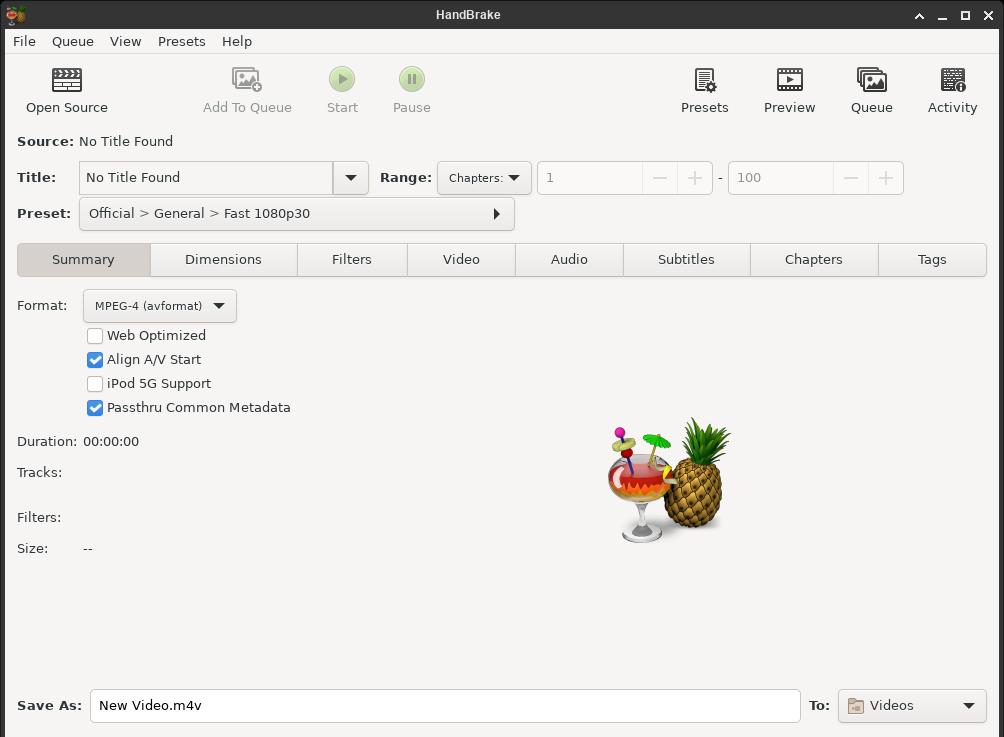This screenshot has width=1004, height=737.
Task: Switch to the Dimensions tab
Action: (x=223, y=259)
